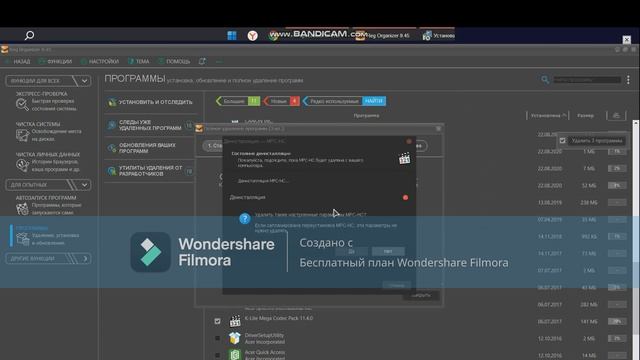
Task: Open СЛЕДЫ УЖЕ УДАЛЕННЫХ ПРОГРАММ
Action: click(150, 125)
